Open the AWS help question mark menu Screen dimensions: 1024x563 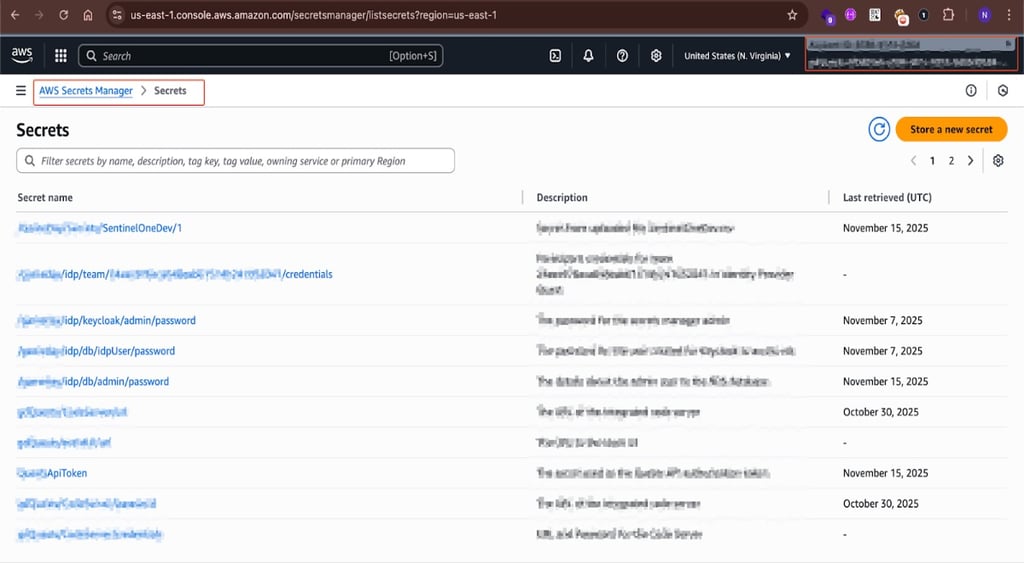click(622, 56)
